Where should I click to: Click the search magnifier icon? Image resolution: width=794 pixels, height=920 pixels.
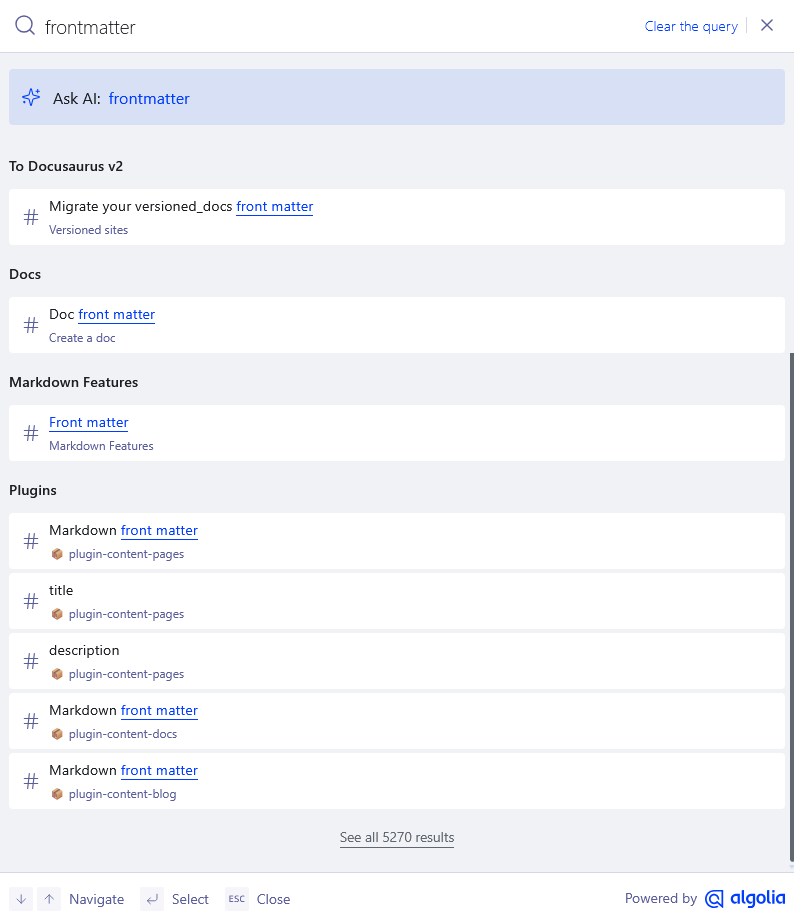click(25, 26)
